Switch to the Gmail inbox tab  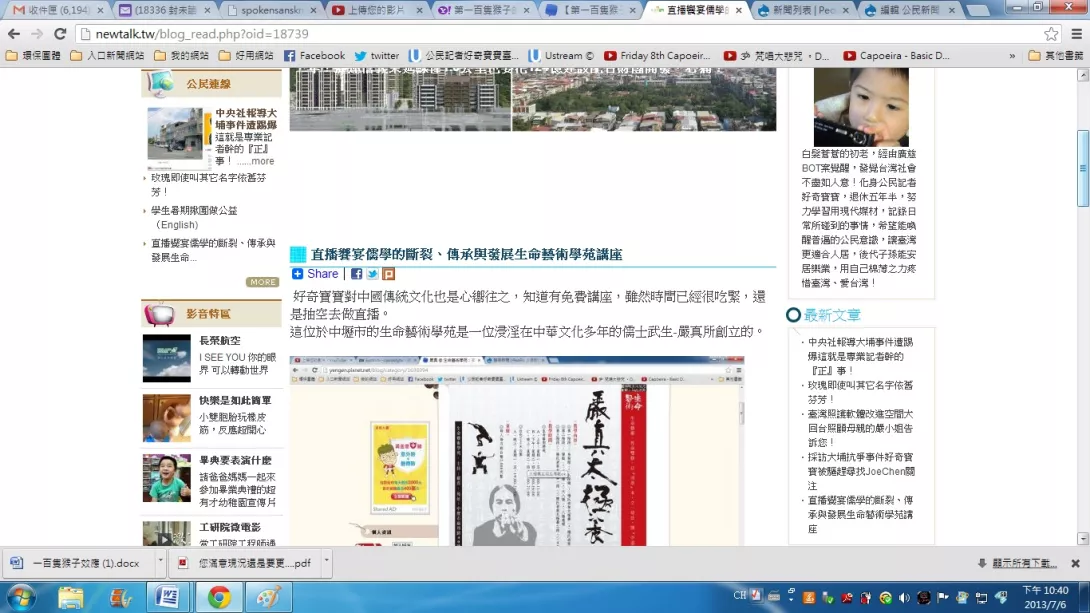tap(55, 10)
